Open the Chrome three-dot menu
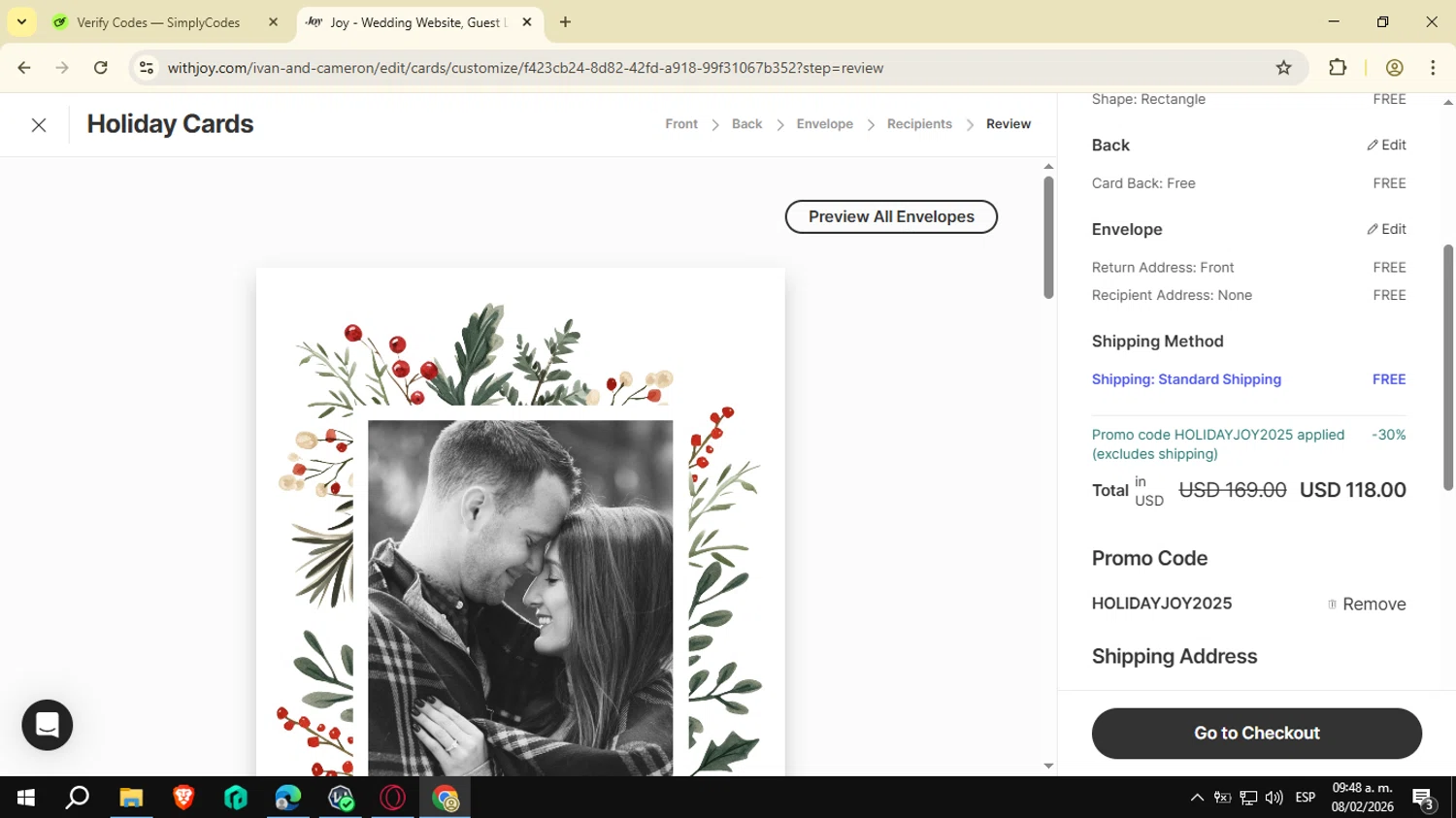 pos(1433,68)
